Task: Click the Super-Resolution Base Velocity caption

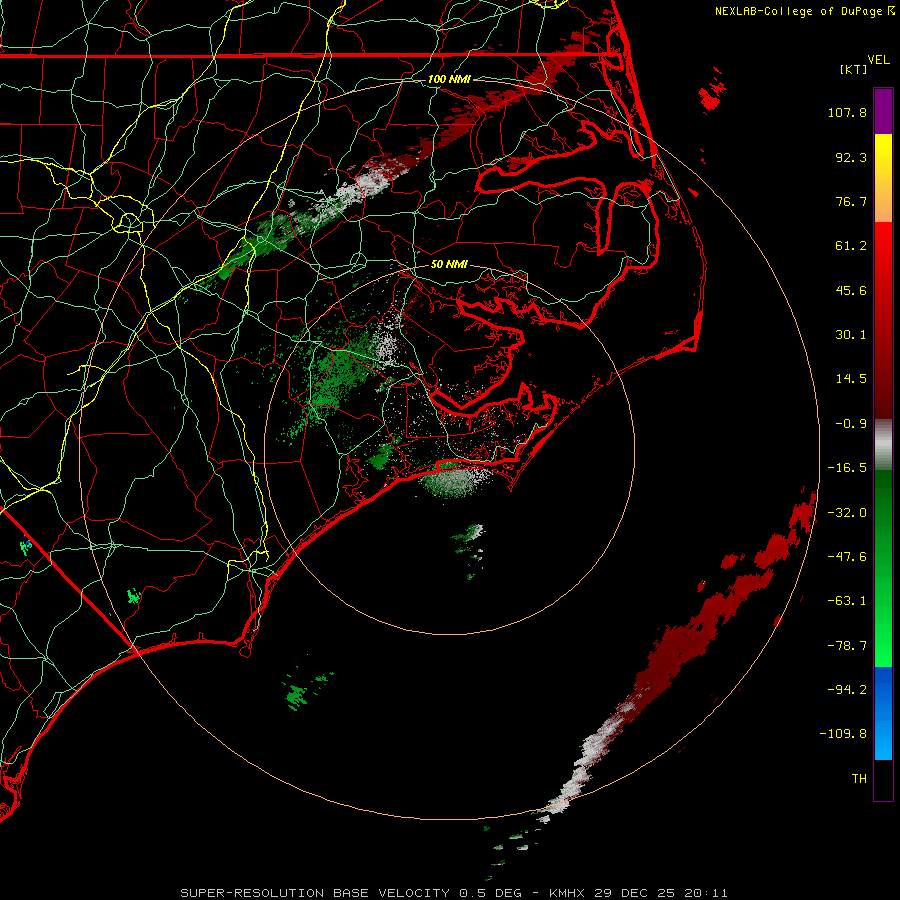Action: 454,893
